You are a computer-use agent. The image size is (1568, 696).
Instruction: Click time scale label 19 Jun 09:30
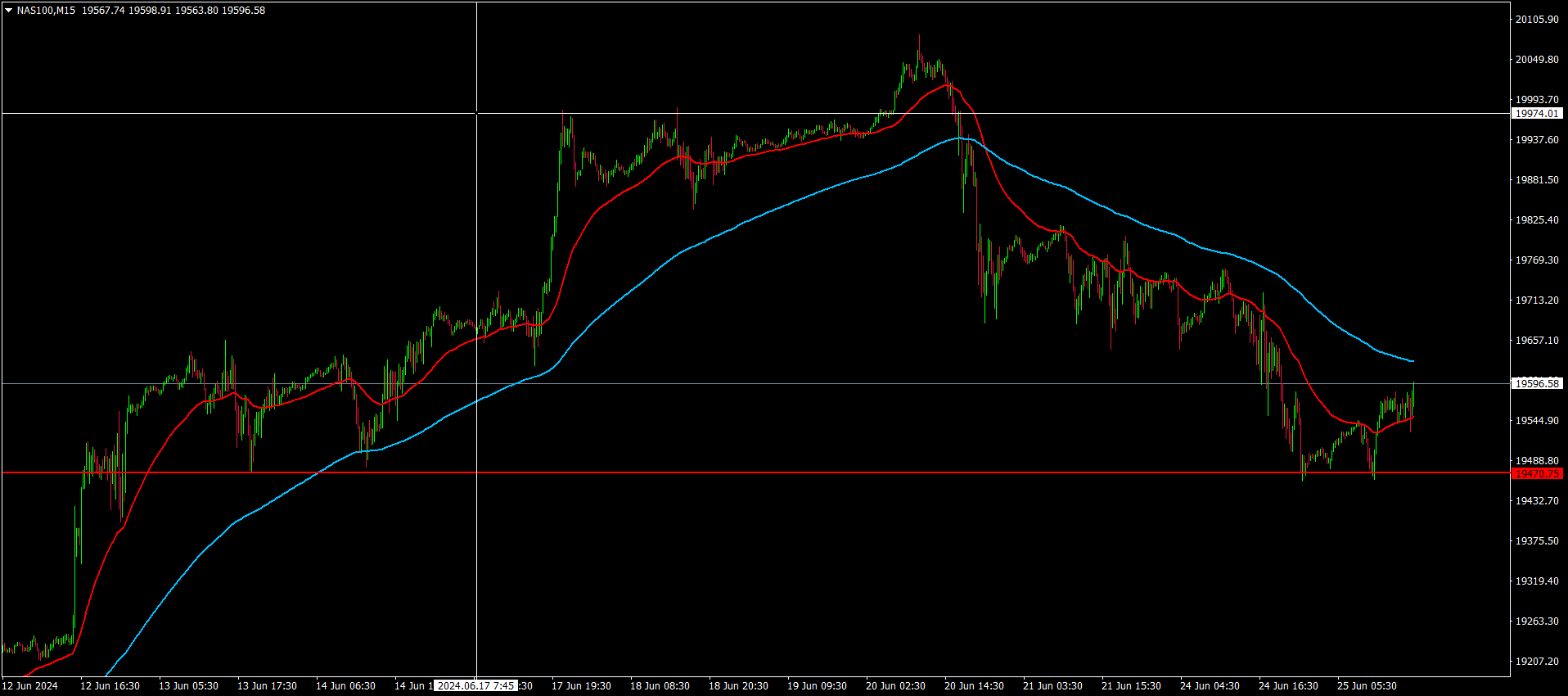click(x=818, y=686)
